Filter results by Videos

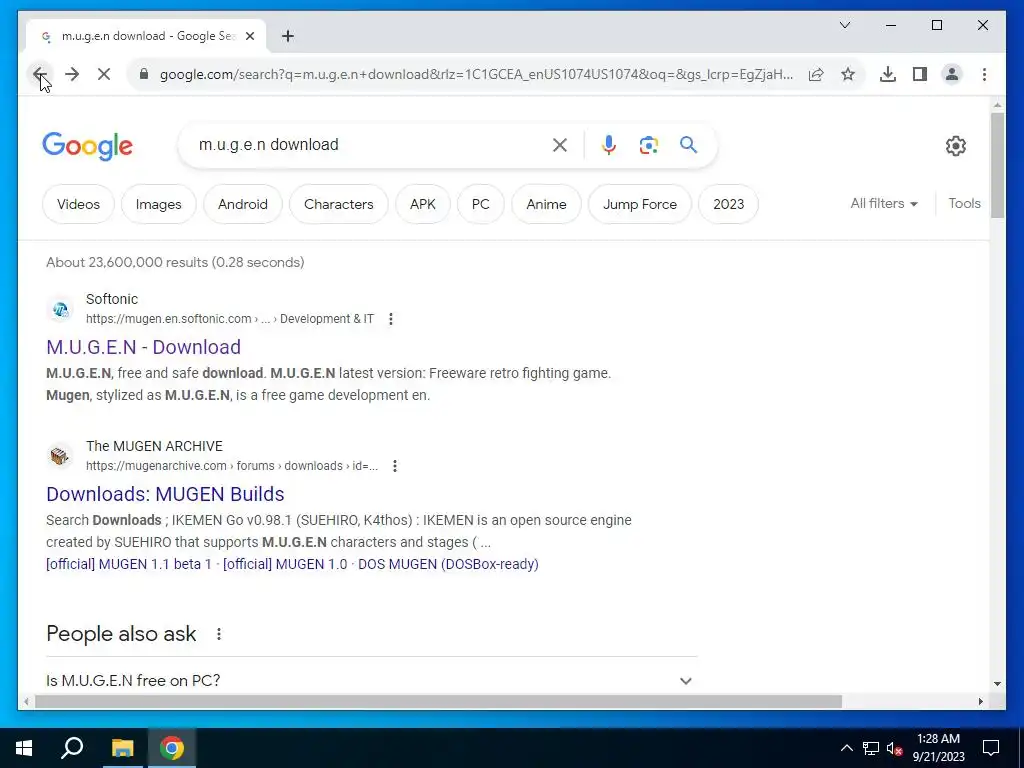click(78, 204)
